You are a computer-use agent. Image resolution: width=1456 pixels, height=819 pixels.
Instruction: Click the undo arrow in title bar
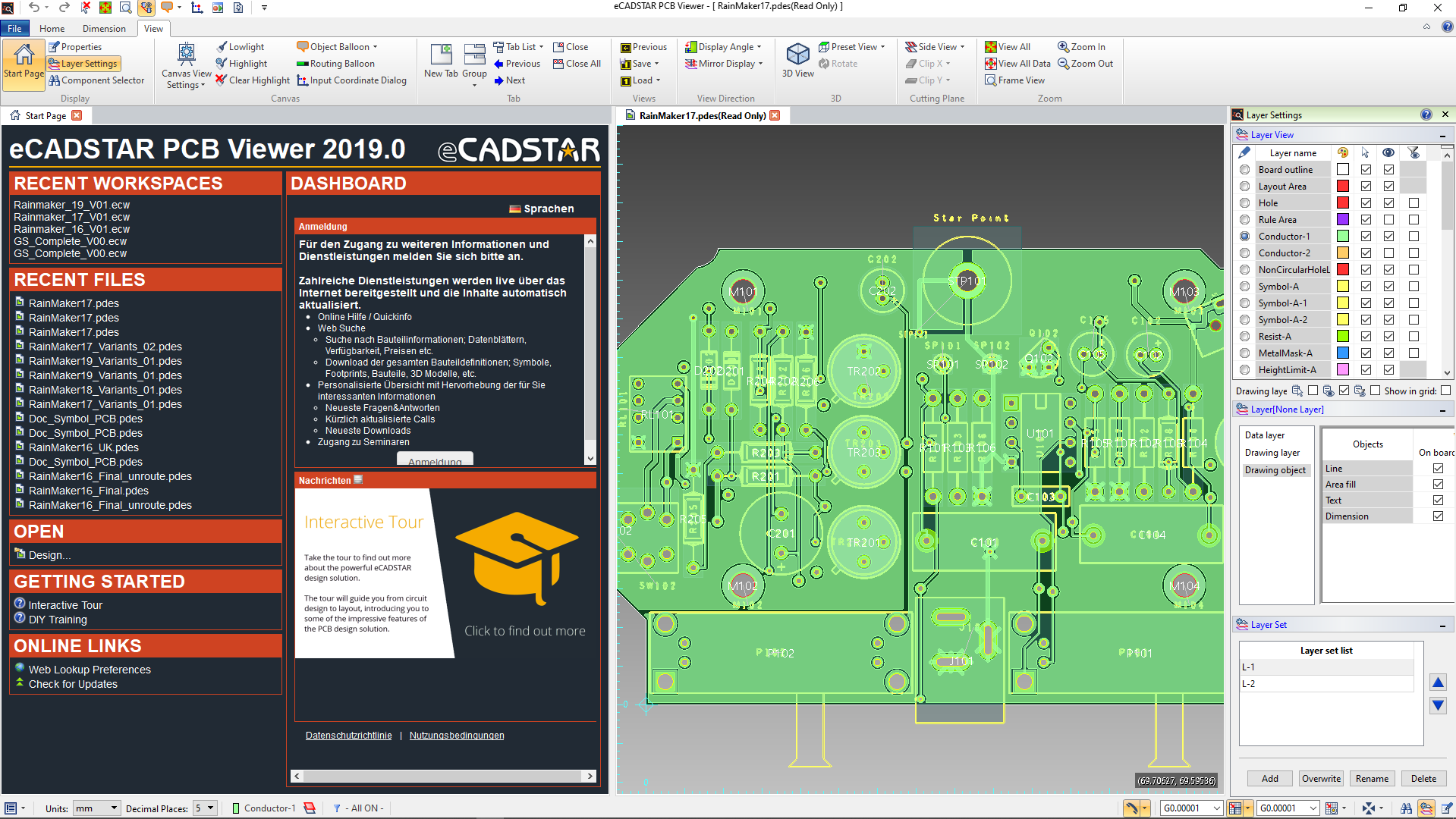pyautogui.click(x=33, y=8)
